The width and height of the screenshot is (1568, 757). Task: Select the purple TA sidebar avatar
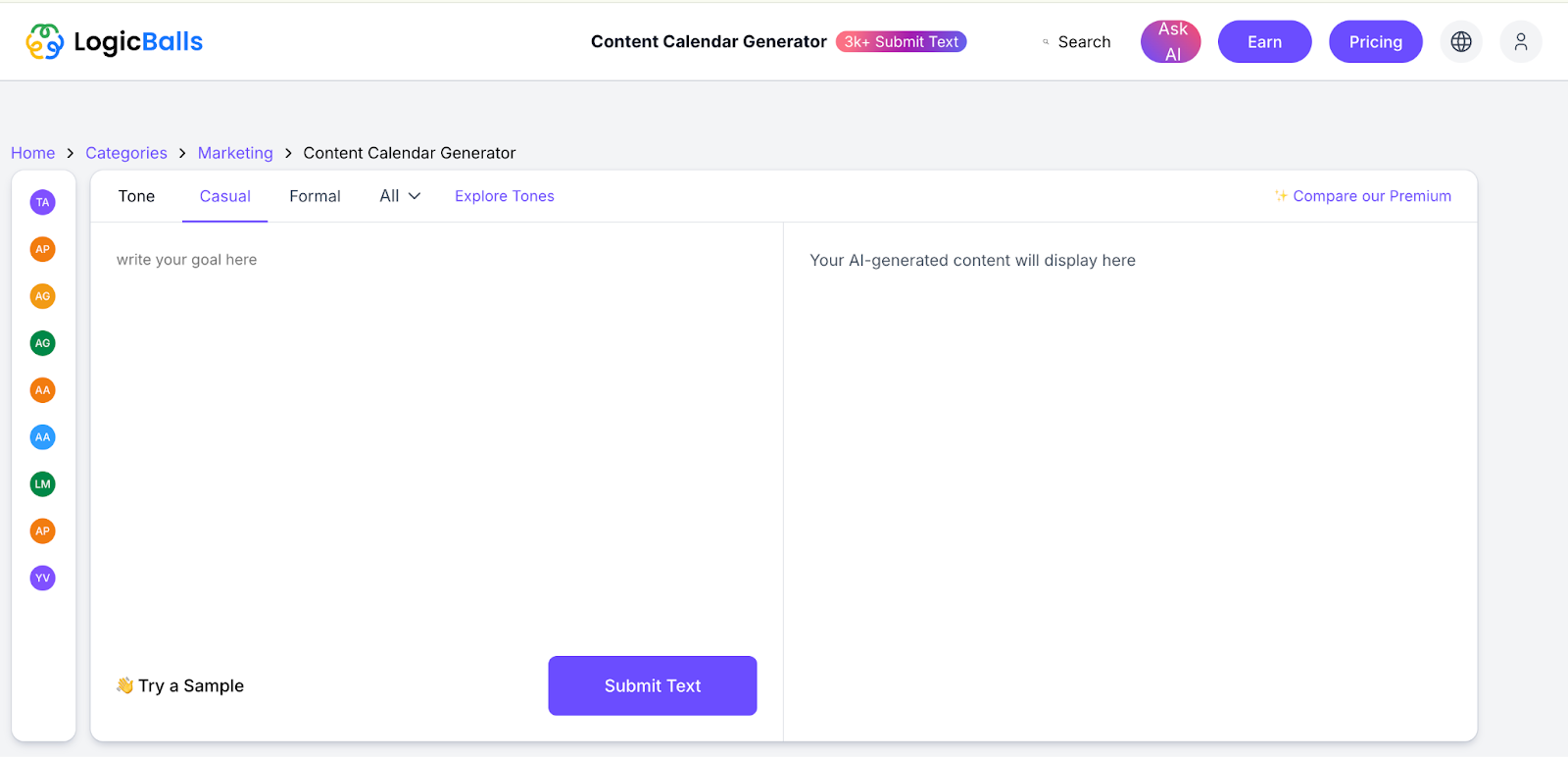coord(42,202)
